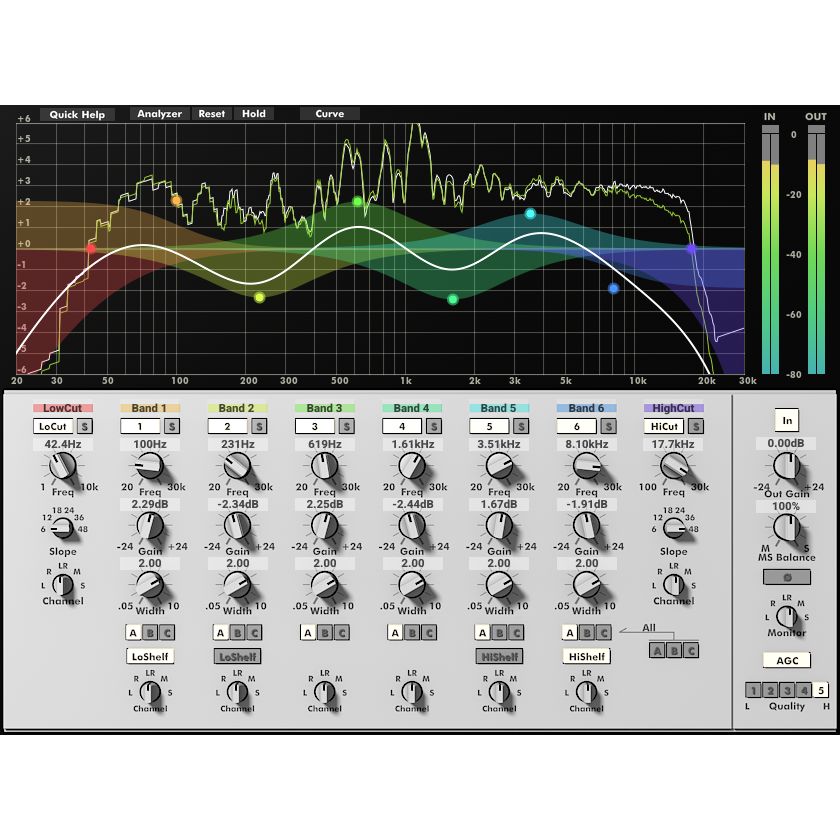Click the green Band 3 node on the graph

tap(355, 201)
